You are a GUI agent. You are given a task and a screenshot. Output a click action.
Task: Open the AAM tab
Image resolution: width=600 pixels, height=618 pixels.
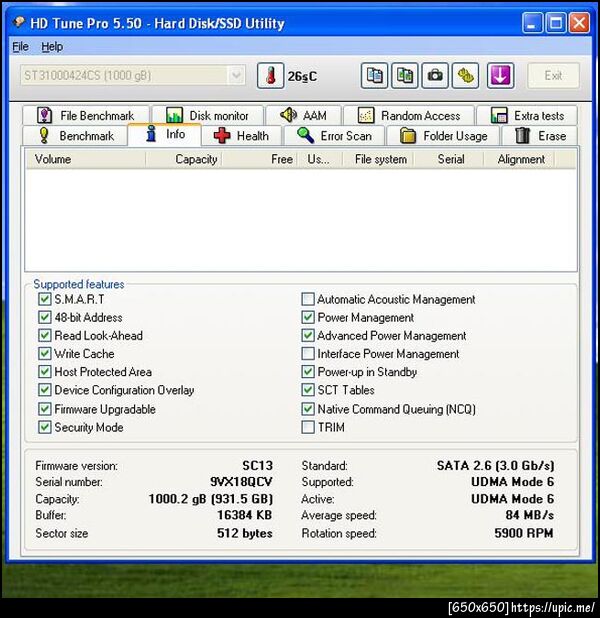pos(303,115)
